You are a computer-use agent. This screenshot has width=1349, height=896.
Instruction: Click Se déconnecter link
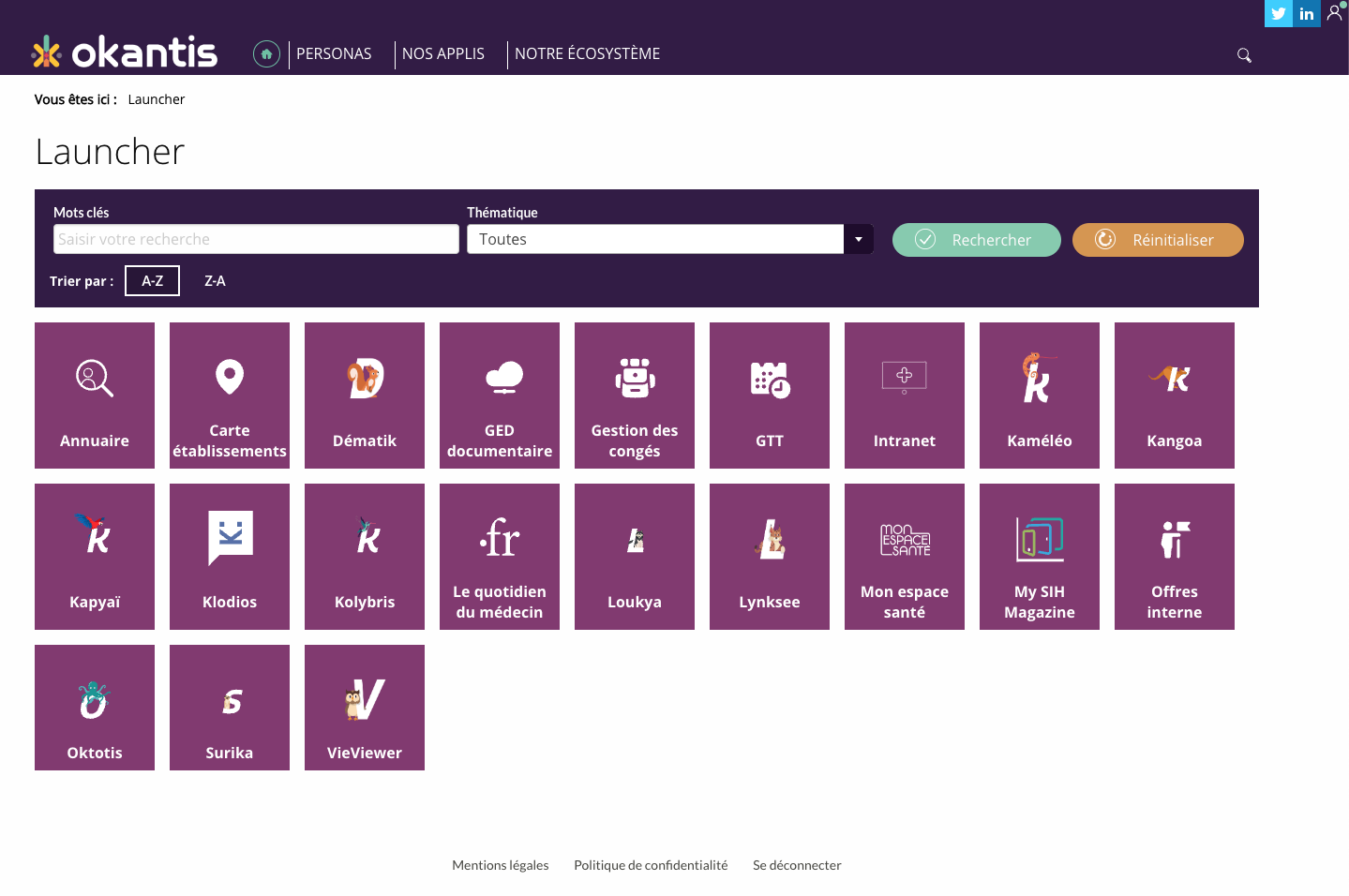[797, 865]
